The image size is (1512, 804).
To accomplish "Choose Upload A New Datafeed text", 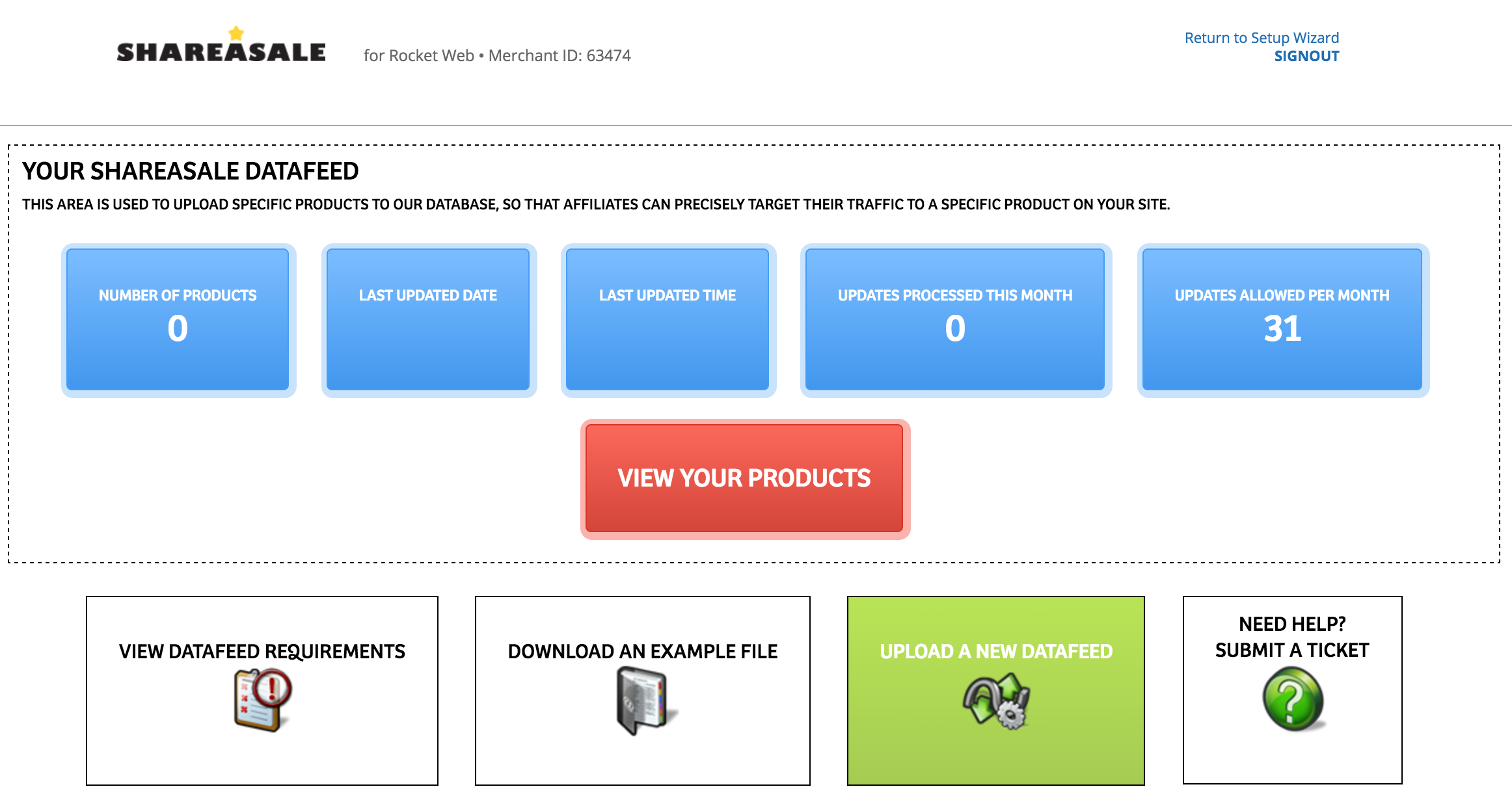I will coord(996,651).
